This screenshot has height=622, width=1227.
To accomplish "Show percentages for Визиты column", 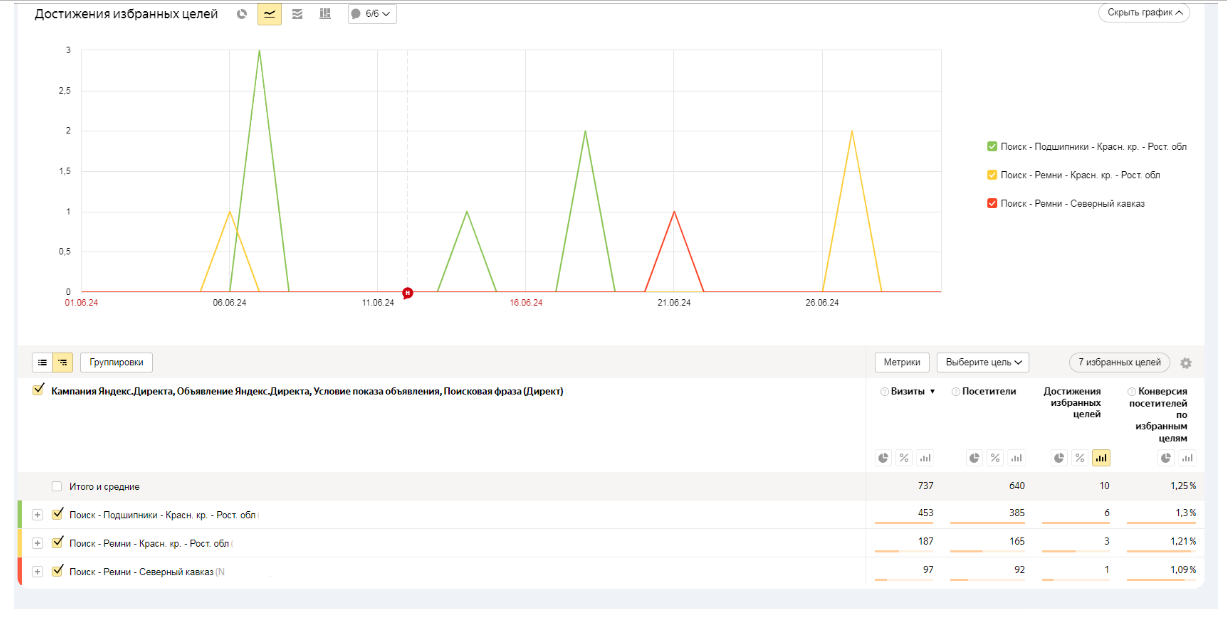I will 904,458.
